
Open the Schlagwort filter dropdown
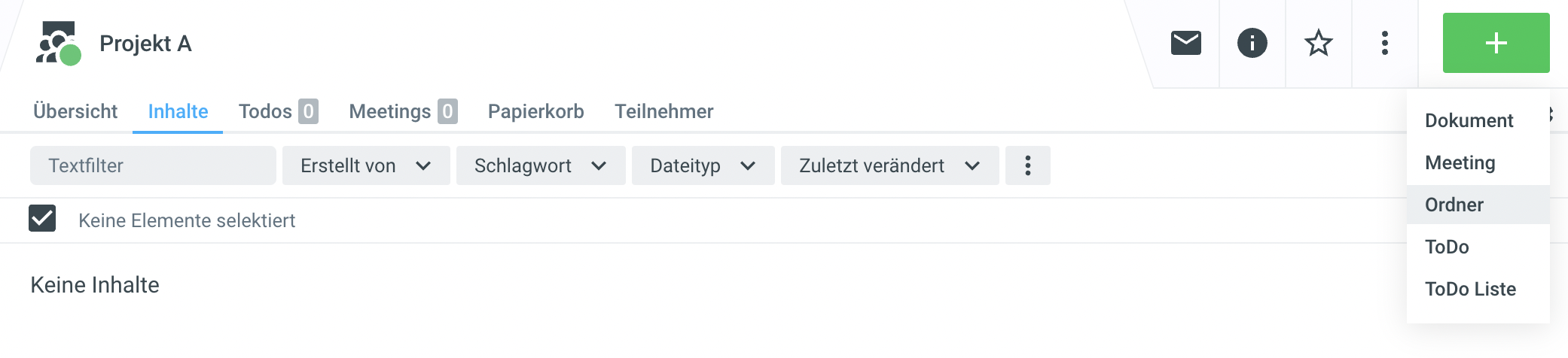(540, 165)
